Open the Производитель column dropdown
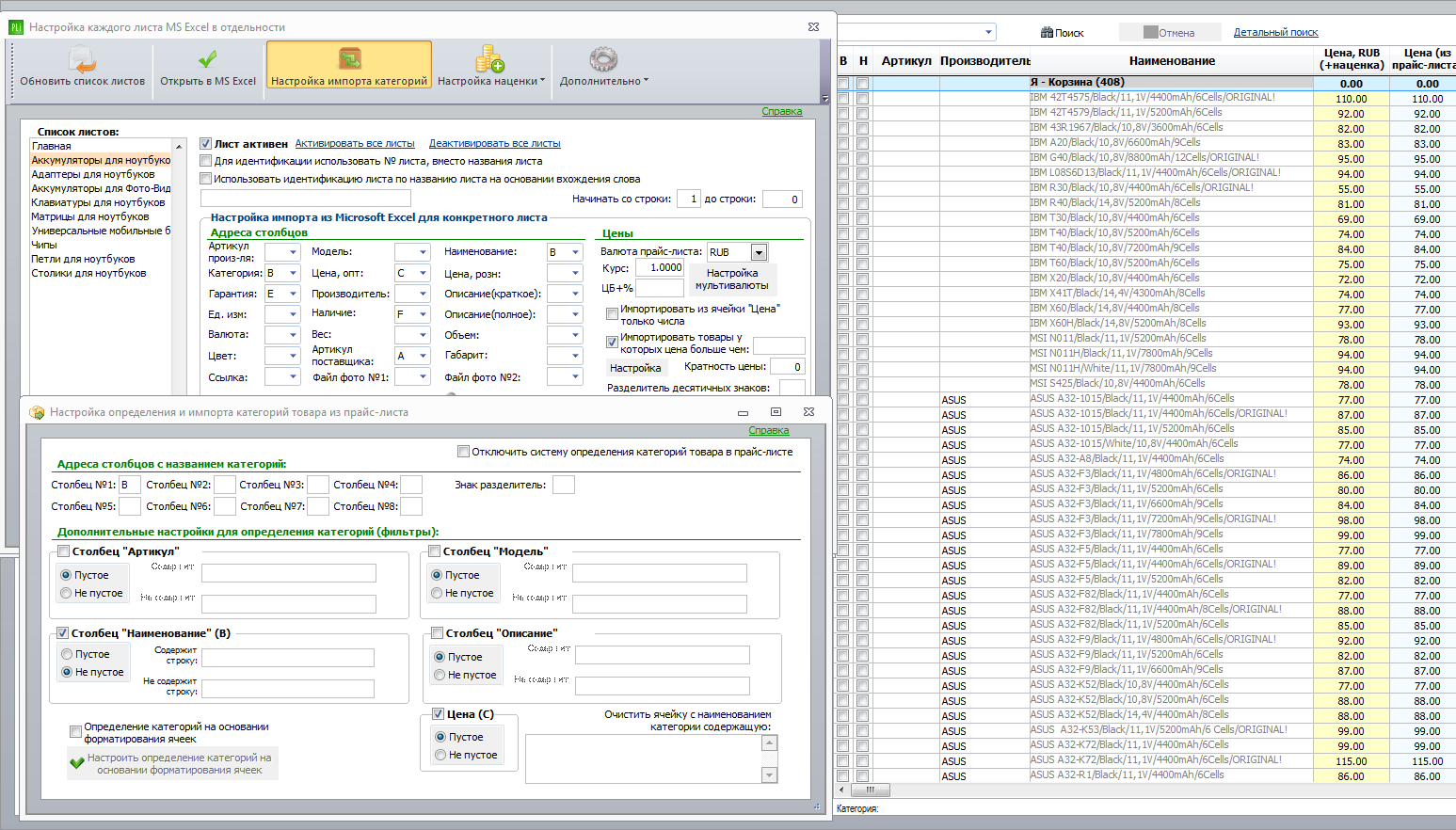The width and height of the screenshot is (1456, 830). click(424, 295)
